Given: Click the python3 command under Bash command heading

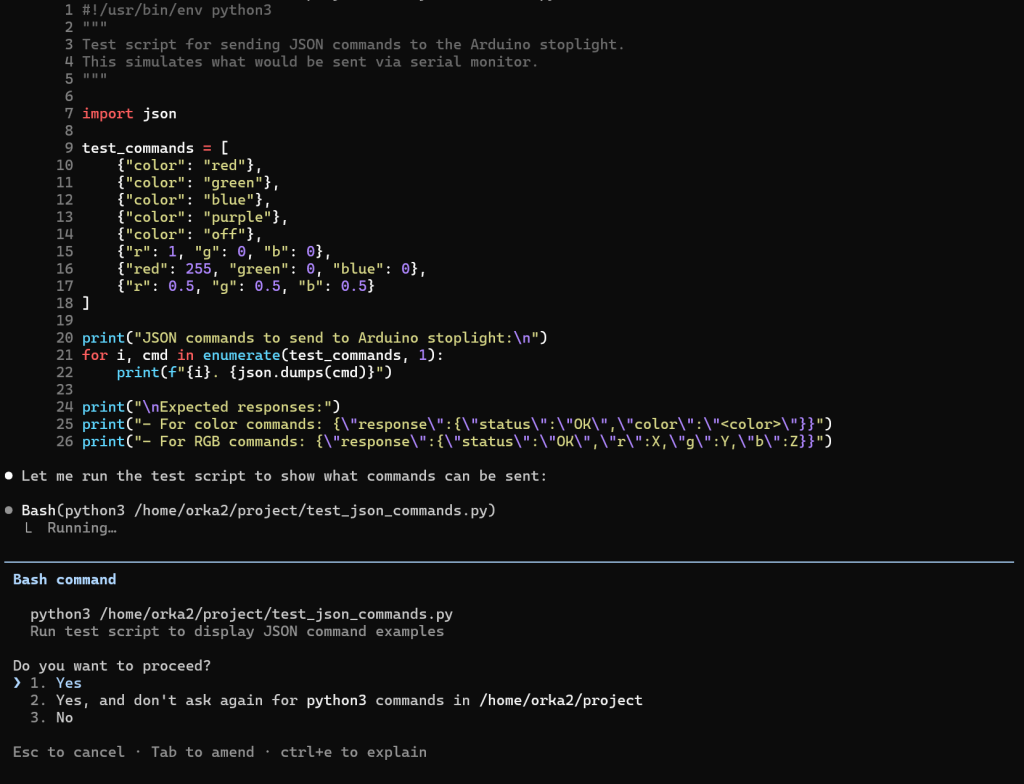Looking at the screenshot, I should click(236, 614).
